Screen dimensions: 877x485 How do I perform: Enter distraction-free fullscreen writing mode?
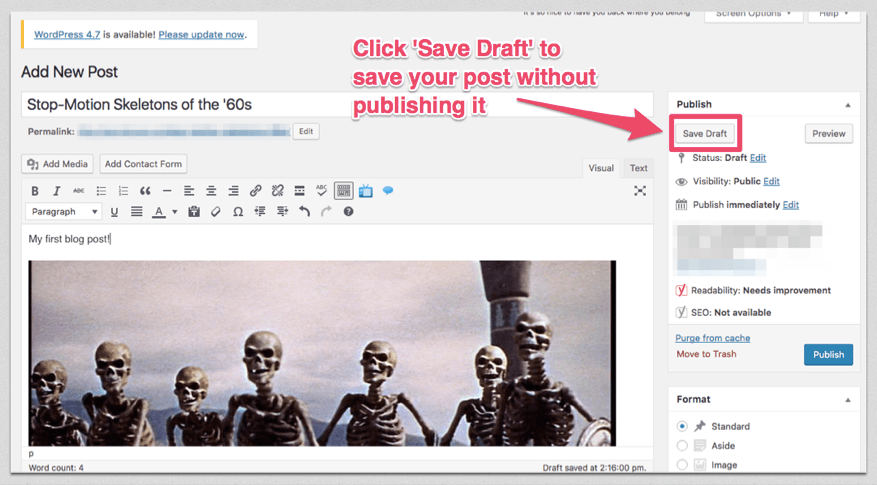(640, 191)
